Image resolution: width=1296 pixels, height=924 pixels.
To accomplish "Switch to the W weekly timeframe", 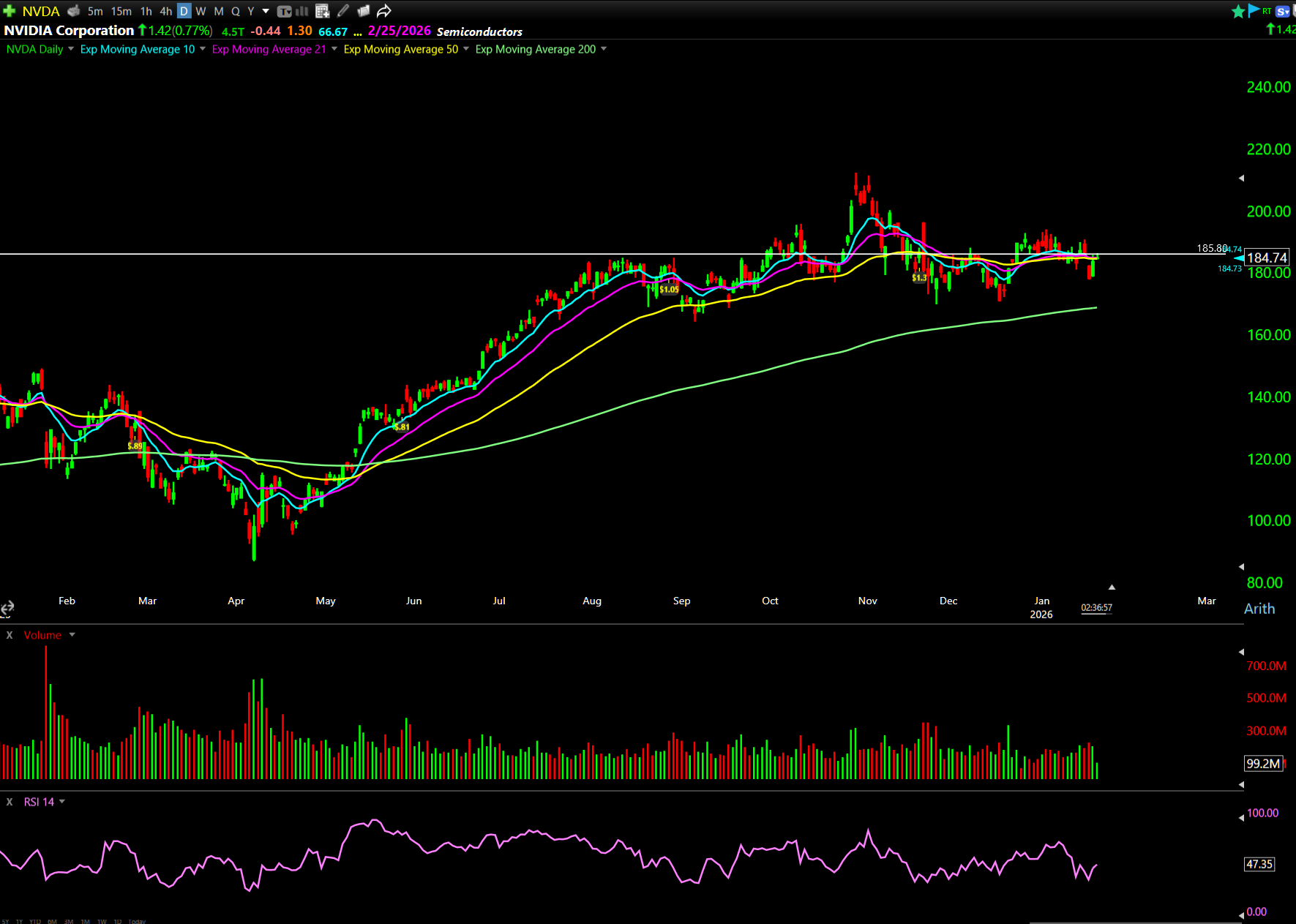I will click(201, 11).
